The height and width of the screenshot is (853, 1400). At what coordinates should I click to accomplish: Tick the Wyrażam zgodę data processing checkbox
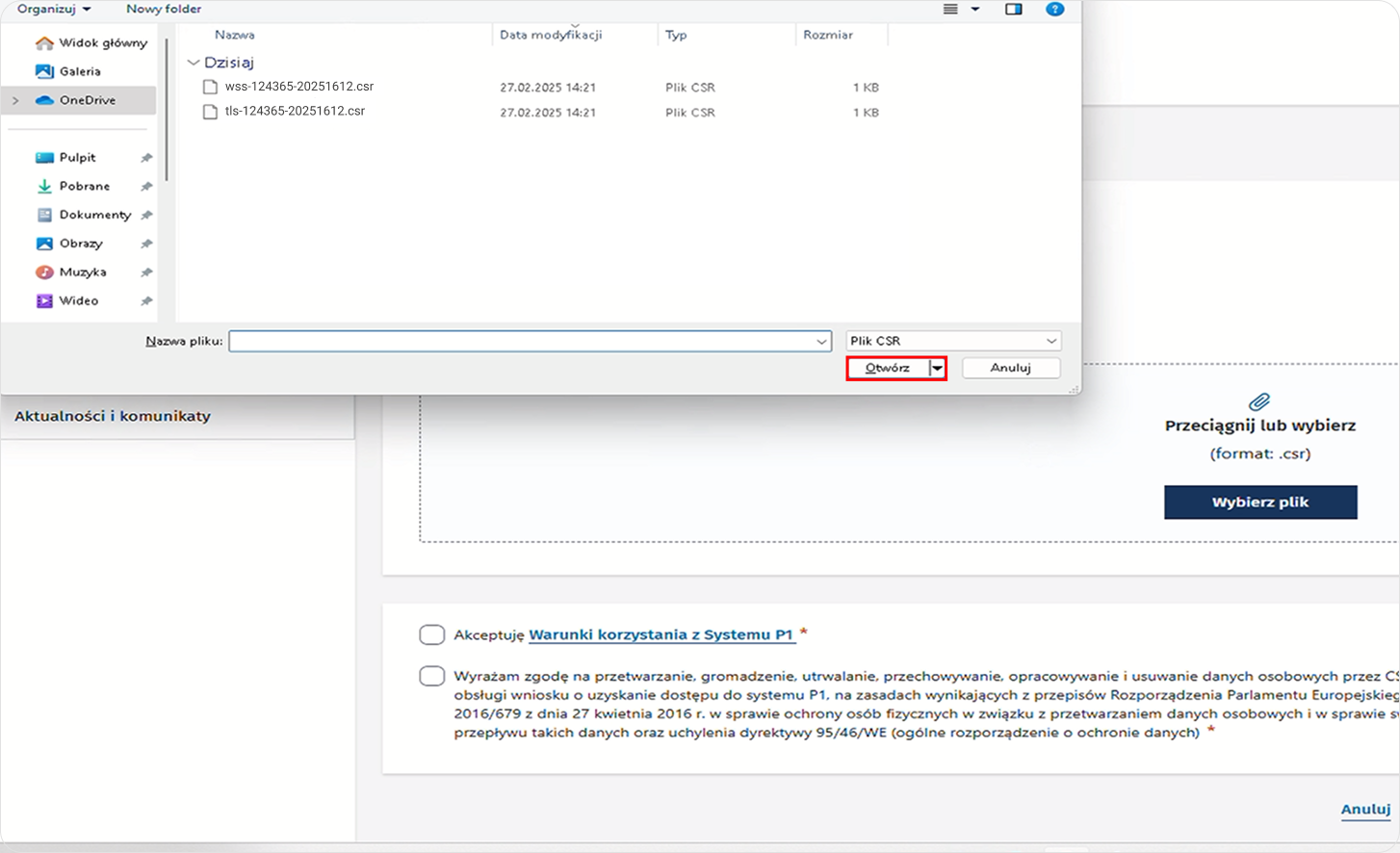(431, 676)
